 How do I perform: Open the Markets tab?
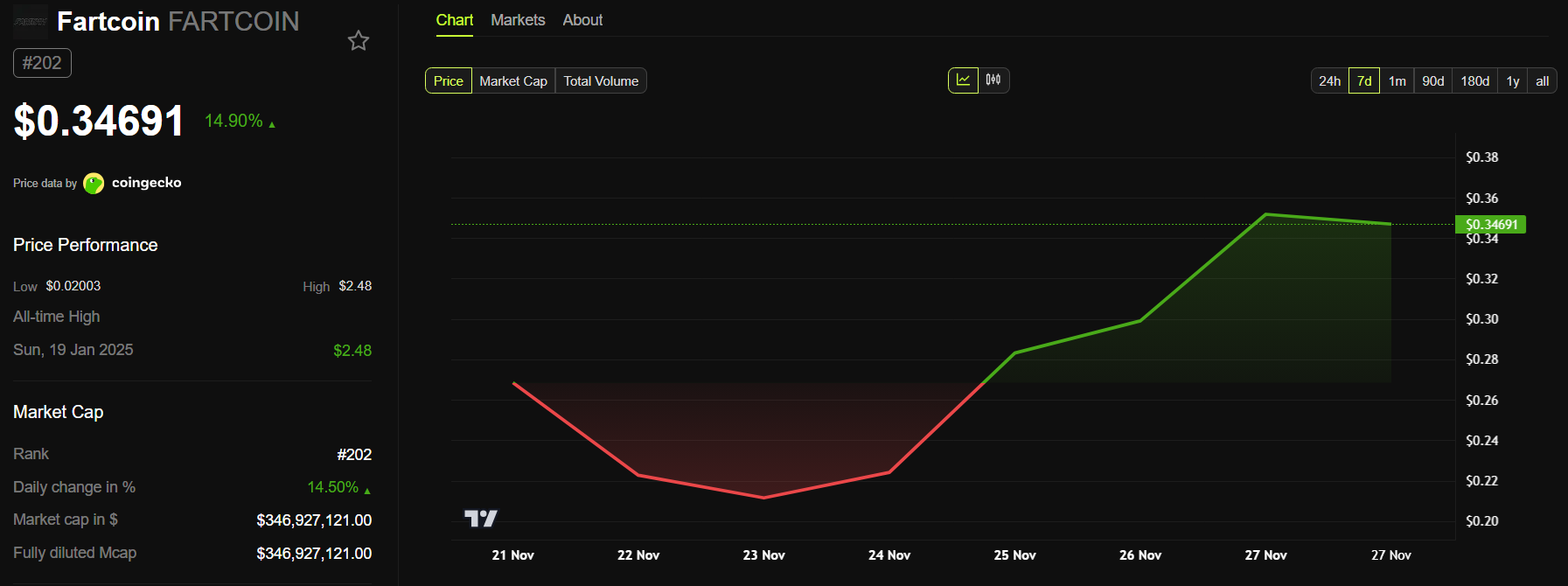click(518, 20)
